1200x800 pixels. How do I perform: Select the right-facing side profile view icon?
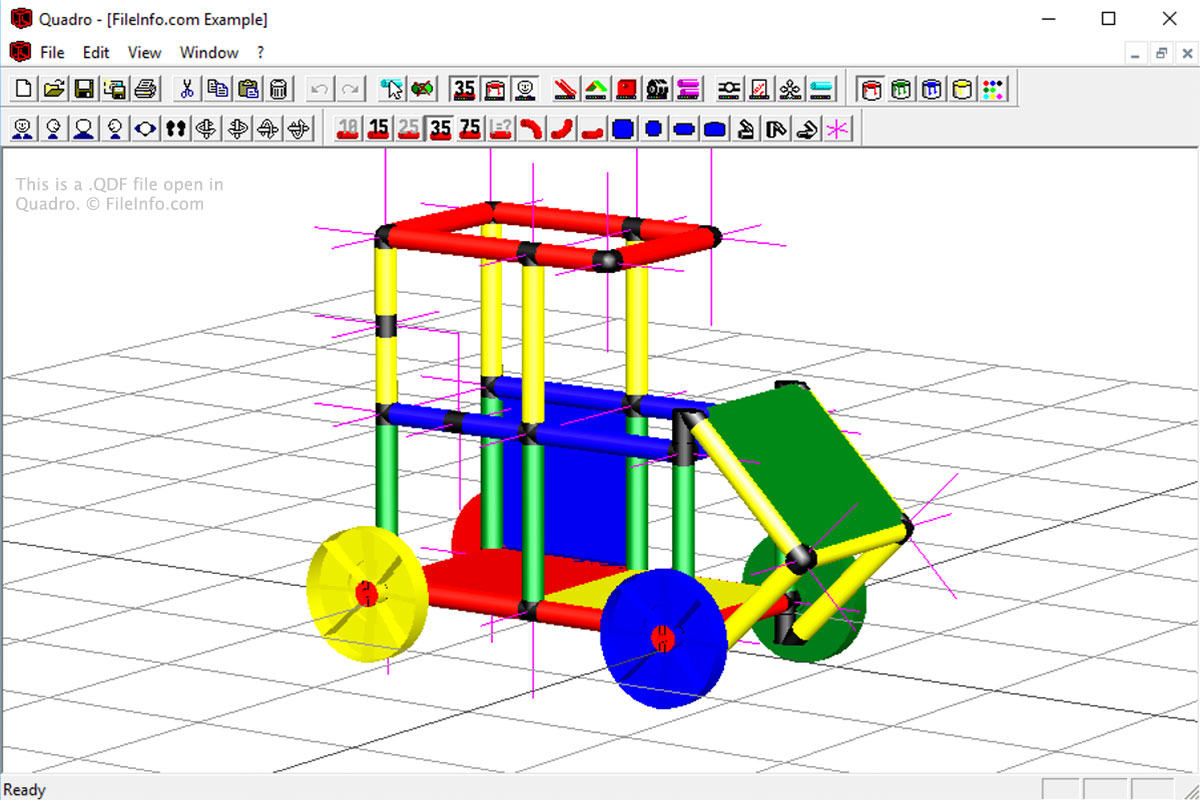pos(53,128)
